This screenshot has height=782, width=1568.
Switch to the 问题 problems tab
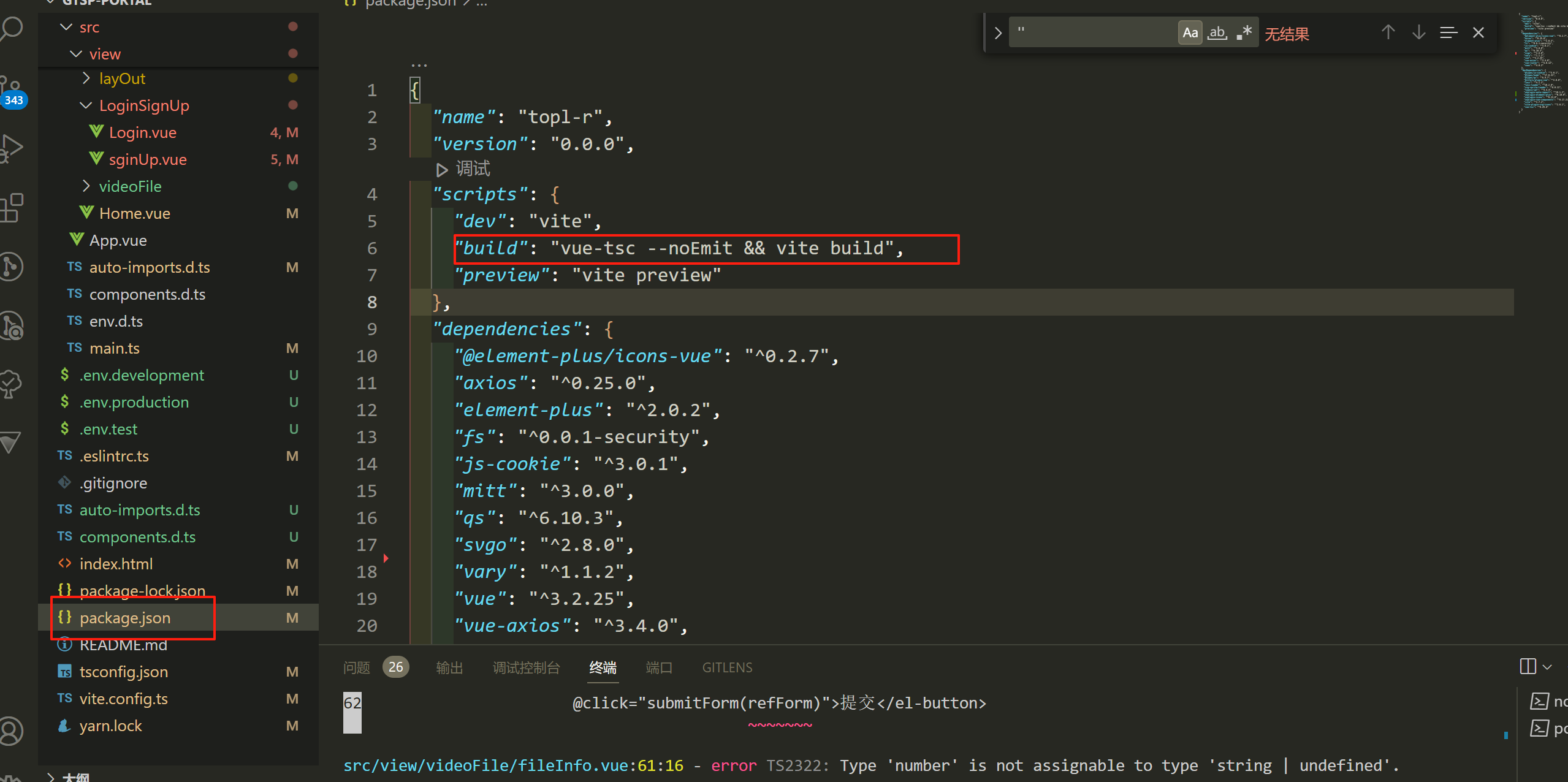coord(357,667)
